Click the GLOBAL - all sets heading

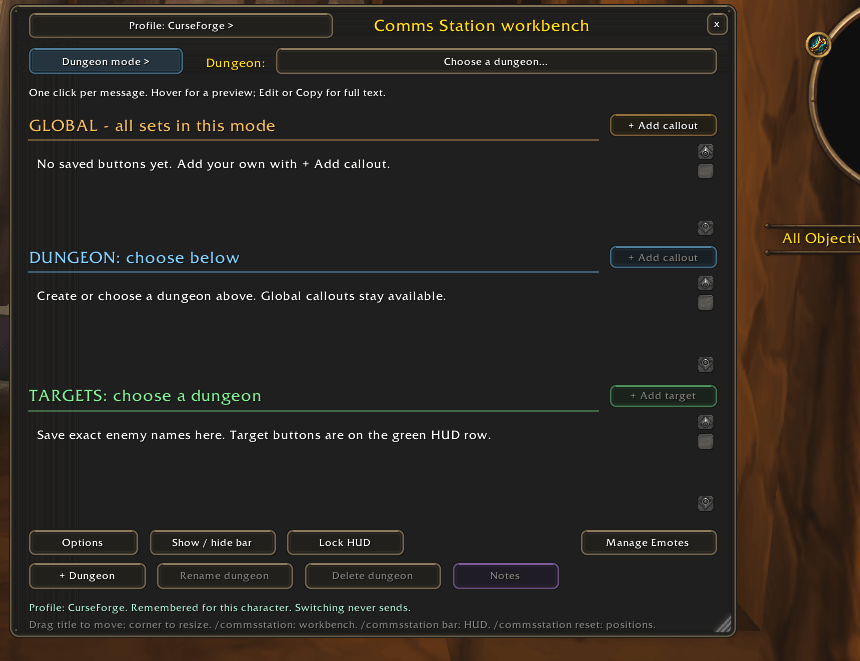pyautogui.click(x=152, y=126)
